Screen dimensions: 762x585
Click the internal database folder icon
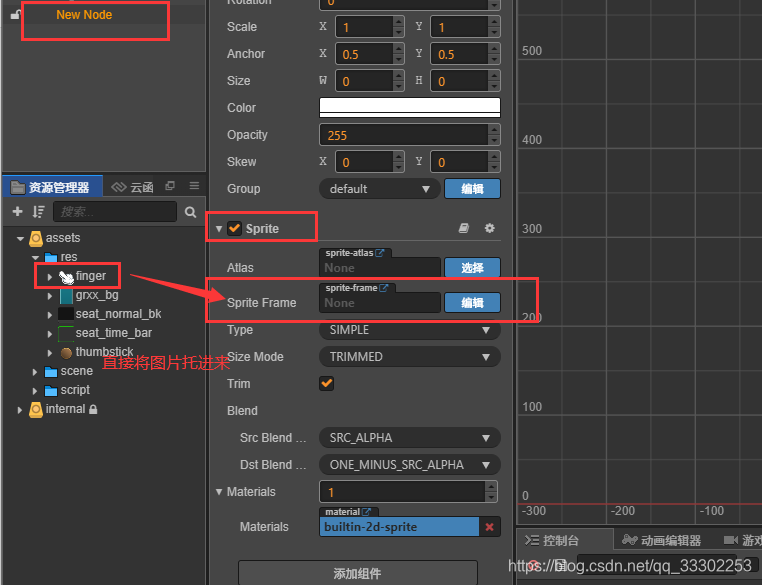coord(36,409)
